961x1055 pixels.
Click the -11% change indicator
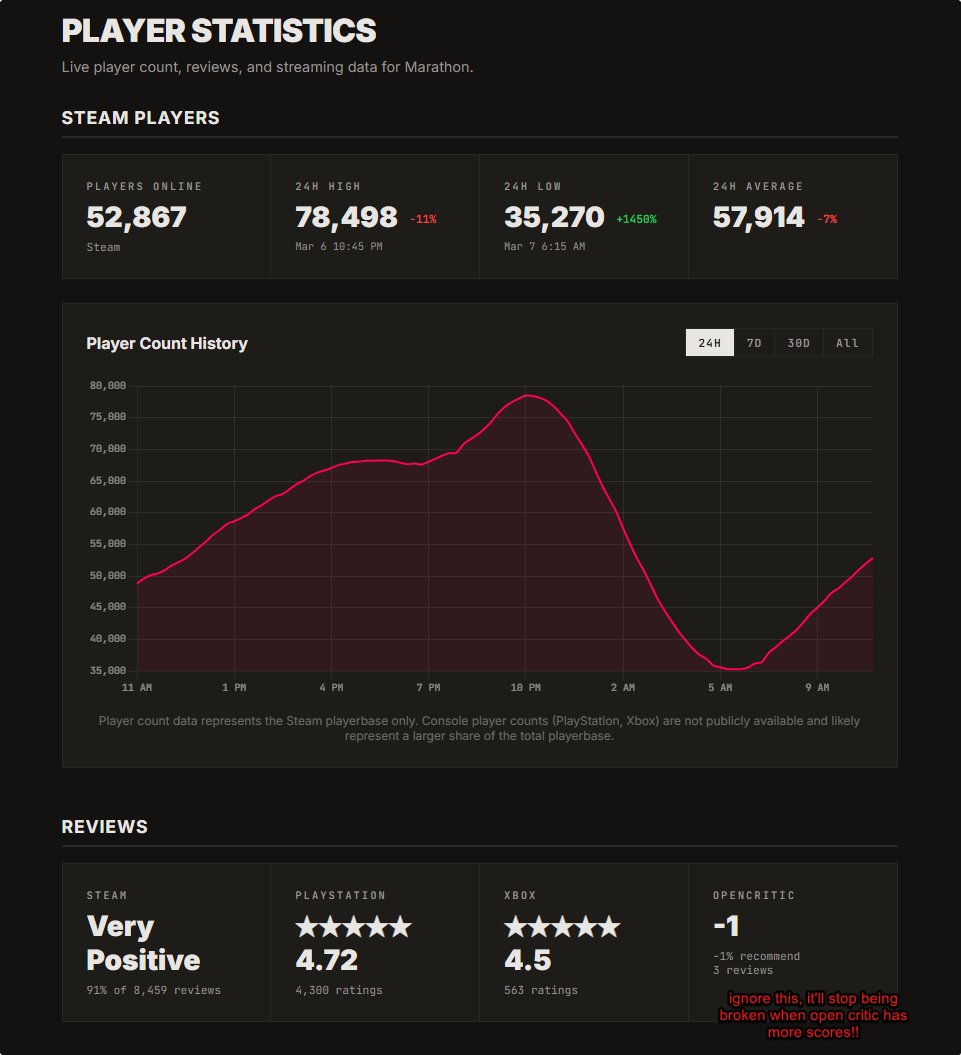click(423, 219)
